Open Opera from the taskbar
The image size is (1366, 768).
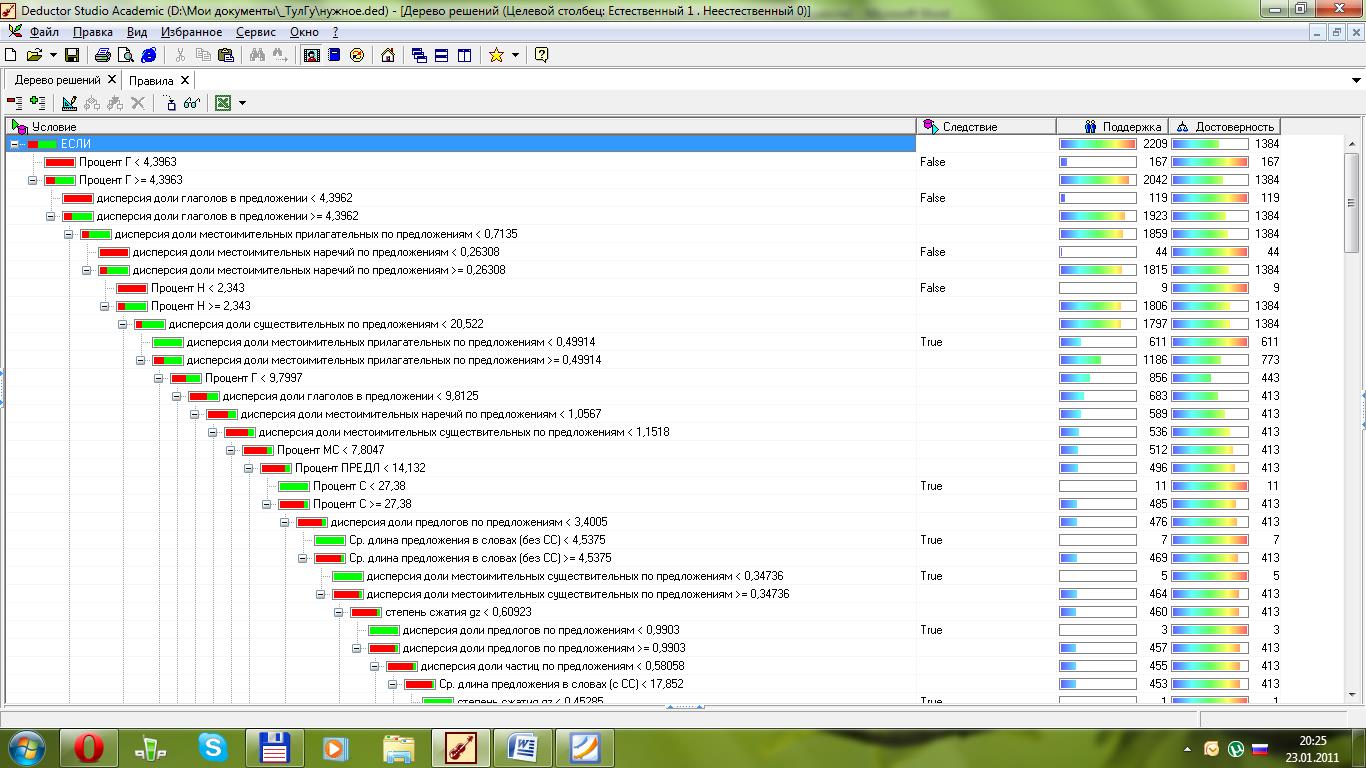click(x=89, y=747)
